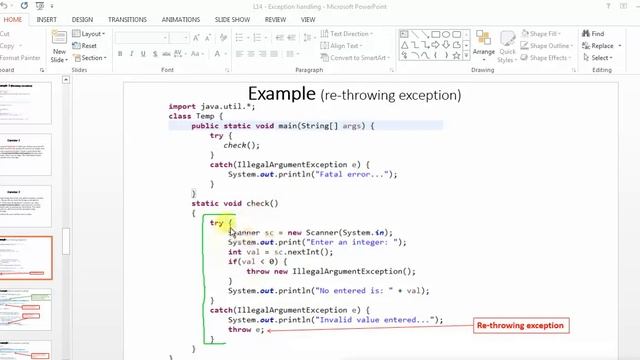Justify the text

coord(274,53)
